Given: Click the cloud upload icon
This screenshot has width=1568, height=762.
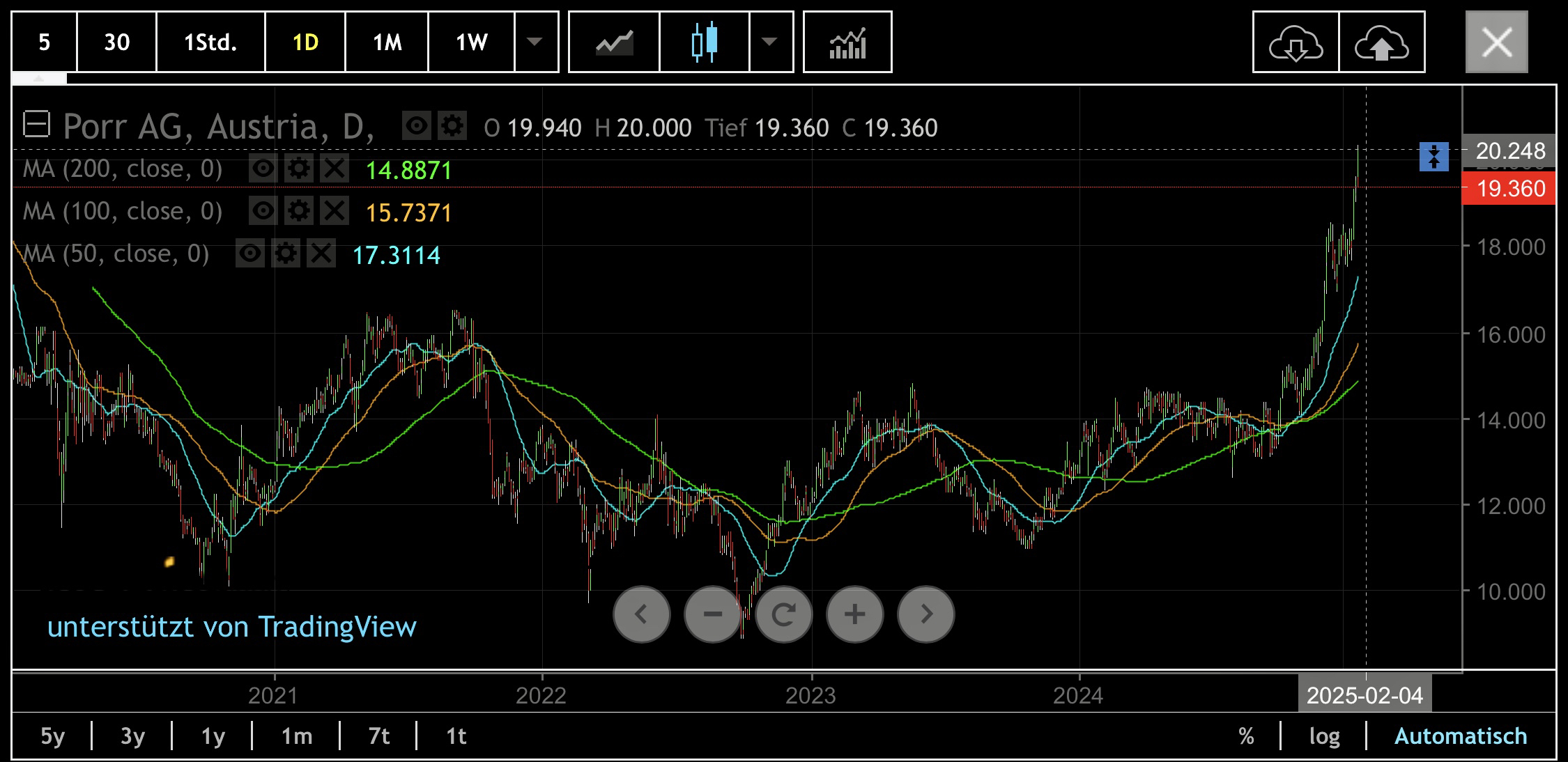Looking at the screenshot, I should pyautogui.click(x=1381, y=42).
